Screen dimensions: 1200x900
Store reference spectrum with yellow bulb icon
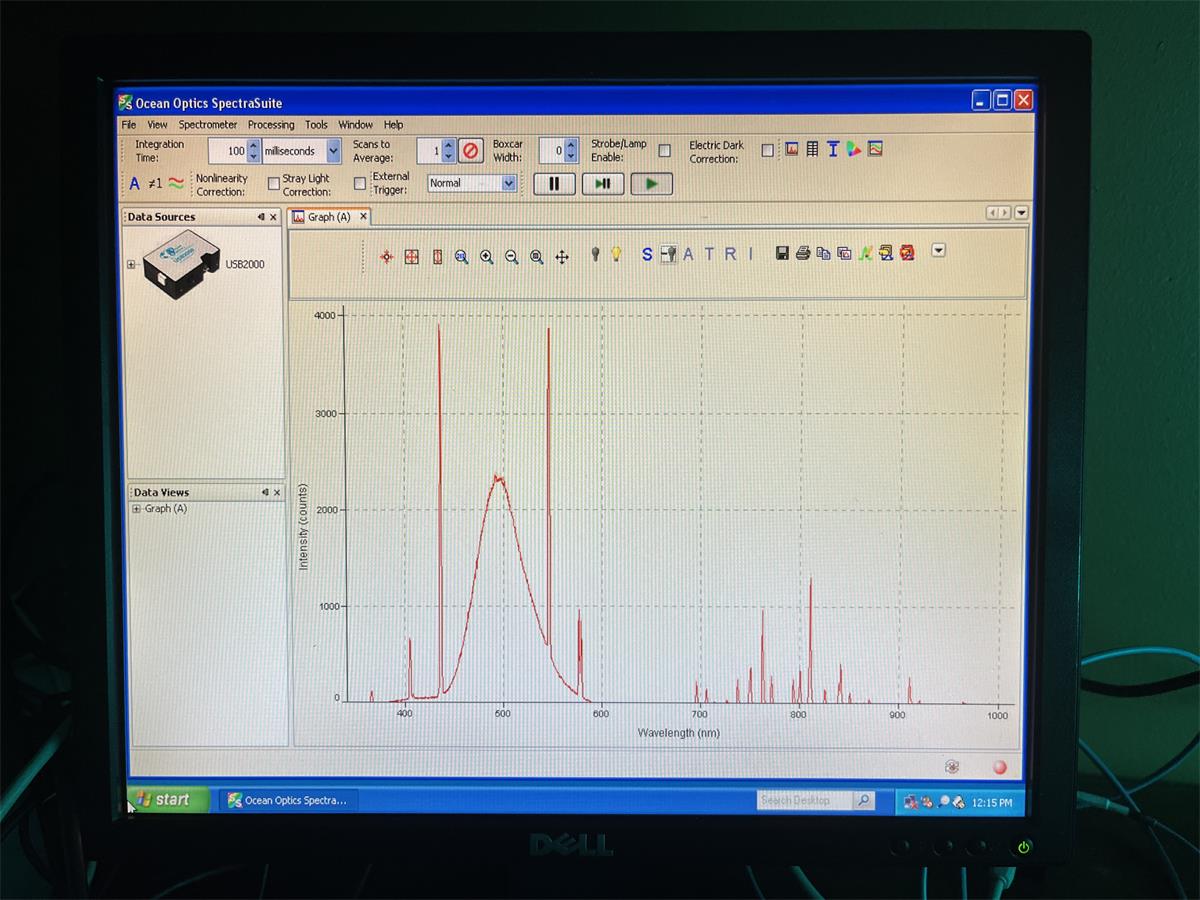[x=616, y=254]
